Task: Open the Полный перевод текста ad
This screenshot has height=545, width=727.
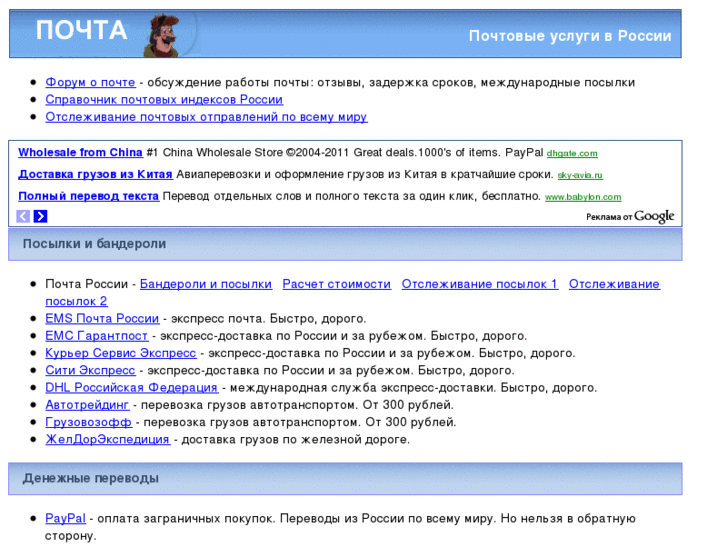Action: pos(89,196)
